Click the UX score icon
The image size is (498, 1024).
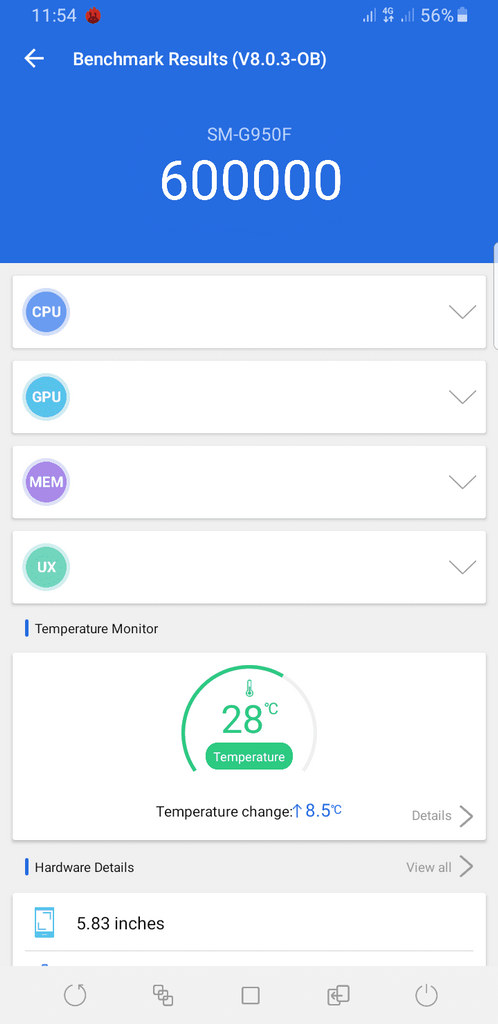click(46, 567)
